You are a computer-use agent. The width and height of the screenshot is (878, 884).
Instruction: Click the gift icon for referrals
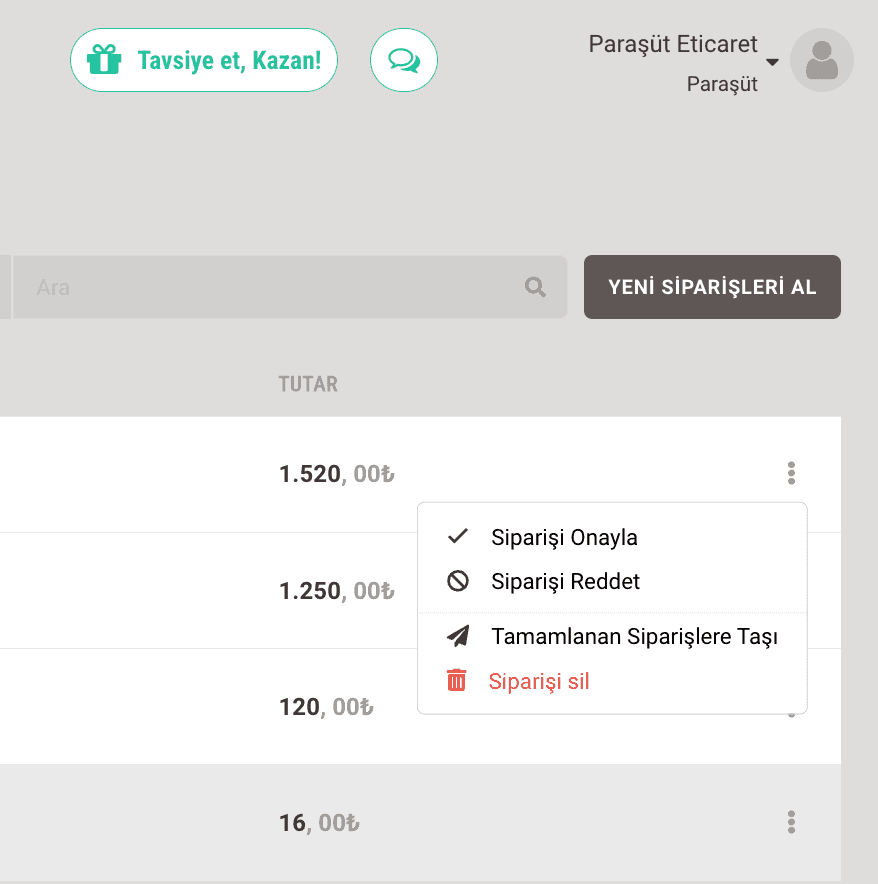(103, 60)
